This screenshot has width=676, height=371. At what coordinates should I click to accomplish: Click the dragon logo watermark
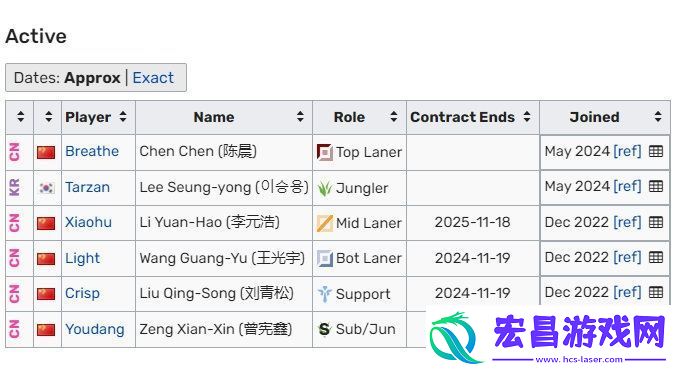pyautogui.click(x=457, y=337)
